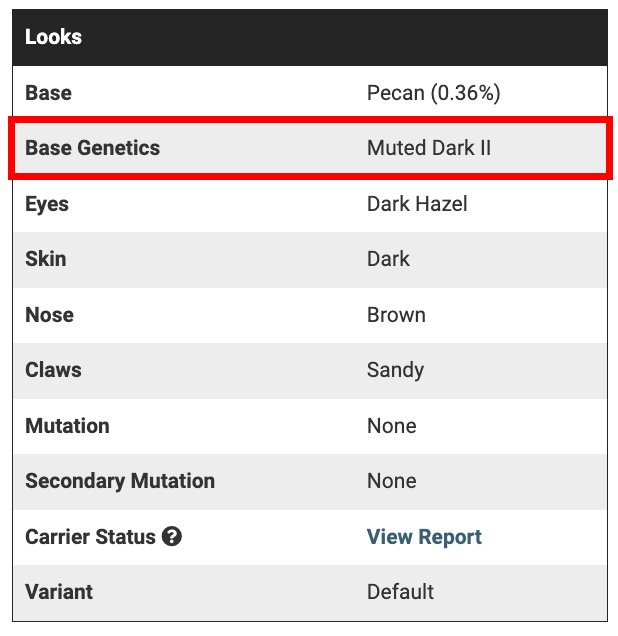Select the highlighted Base Genetics row label
618x636 pixels.
pos(92,148)
